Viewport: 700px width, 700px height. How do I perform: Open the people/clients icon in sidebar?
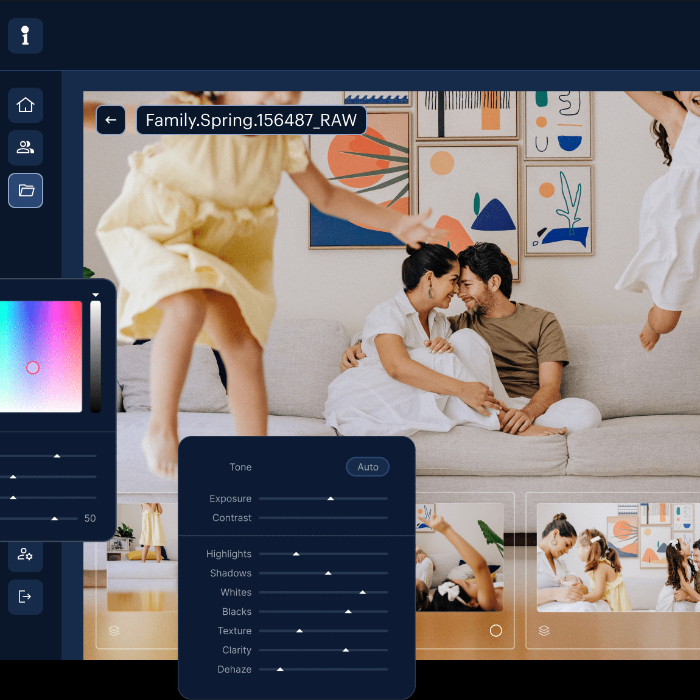pos(25,148)
